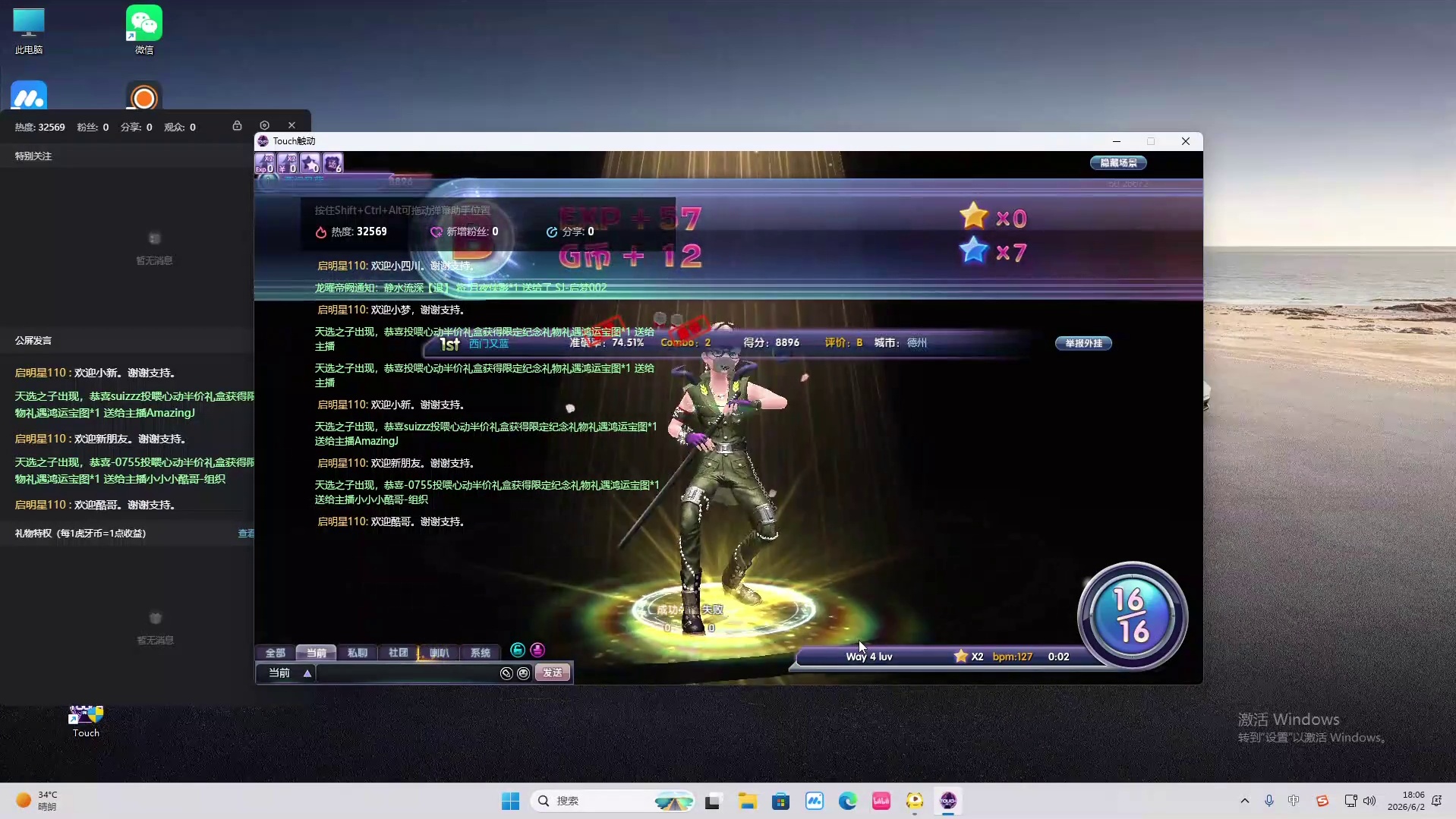Image resolution: width=1456 pixels, height=819 pixels.
Task: Switch to the 社团 chat tab
Action: (x=399, y=653)
